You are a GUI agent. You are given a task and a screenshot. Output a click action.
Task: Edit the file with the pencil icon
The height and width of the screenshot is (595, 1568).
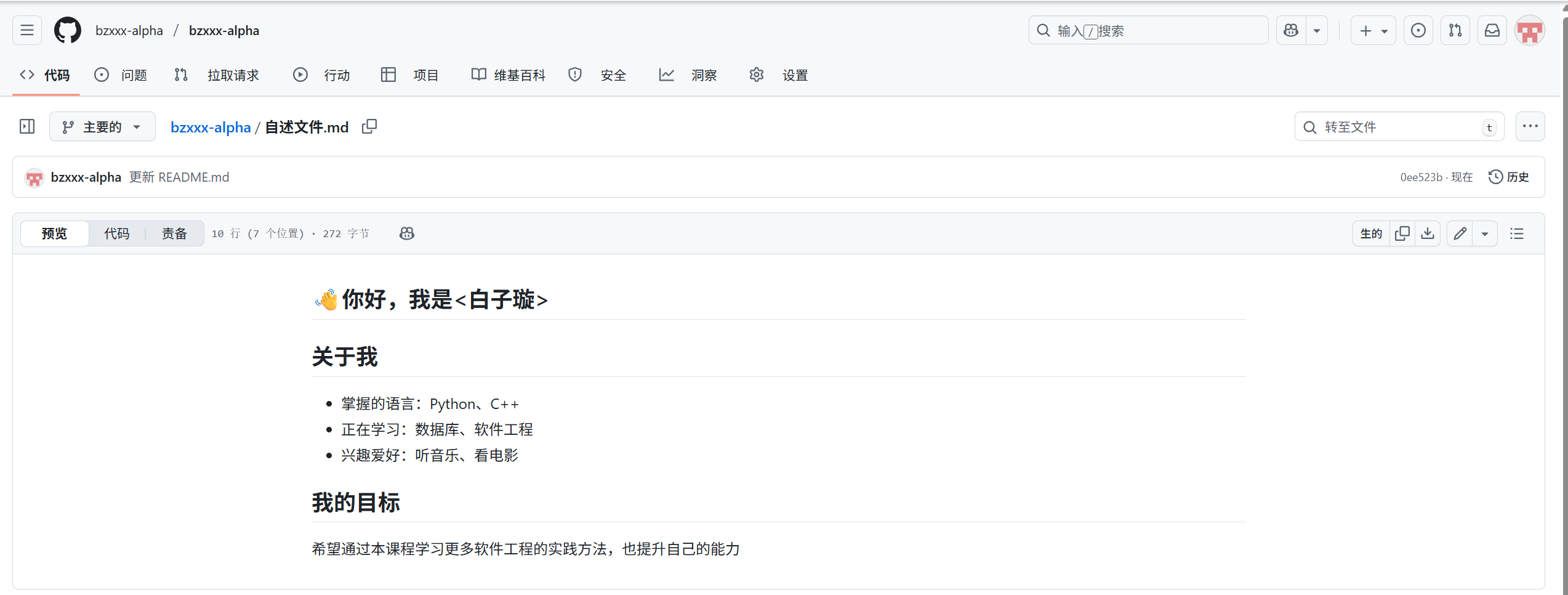(x=1460, y=233)
